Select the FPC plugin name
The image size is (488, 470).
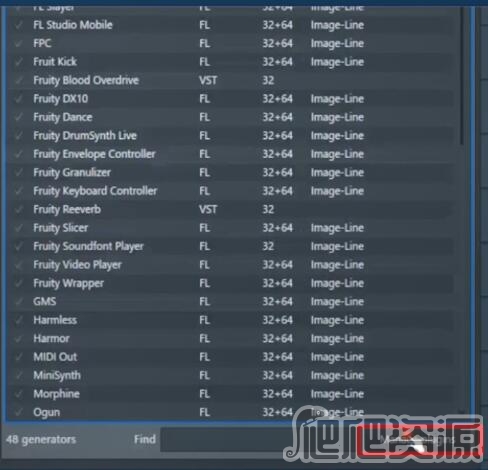click(42, 43)
